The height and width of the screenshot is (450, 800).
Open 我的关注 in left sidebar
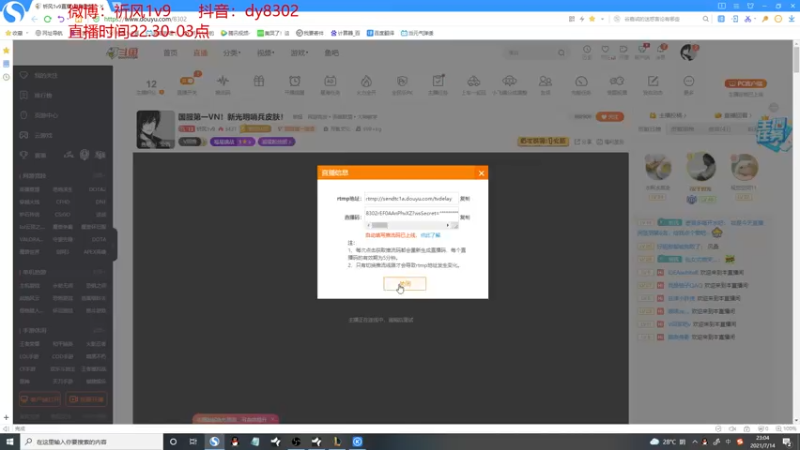pyautogui.click(x=46, y=76)
